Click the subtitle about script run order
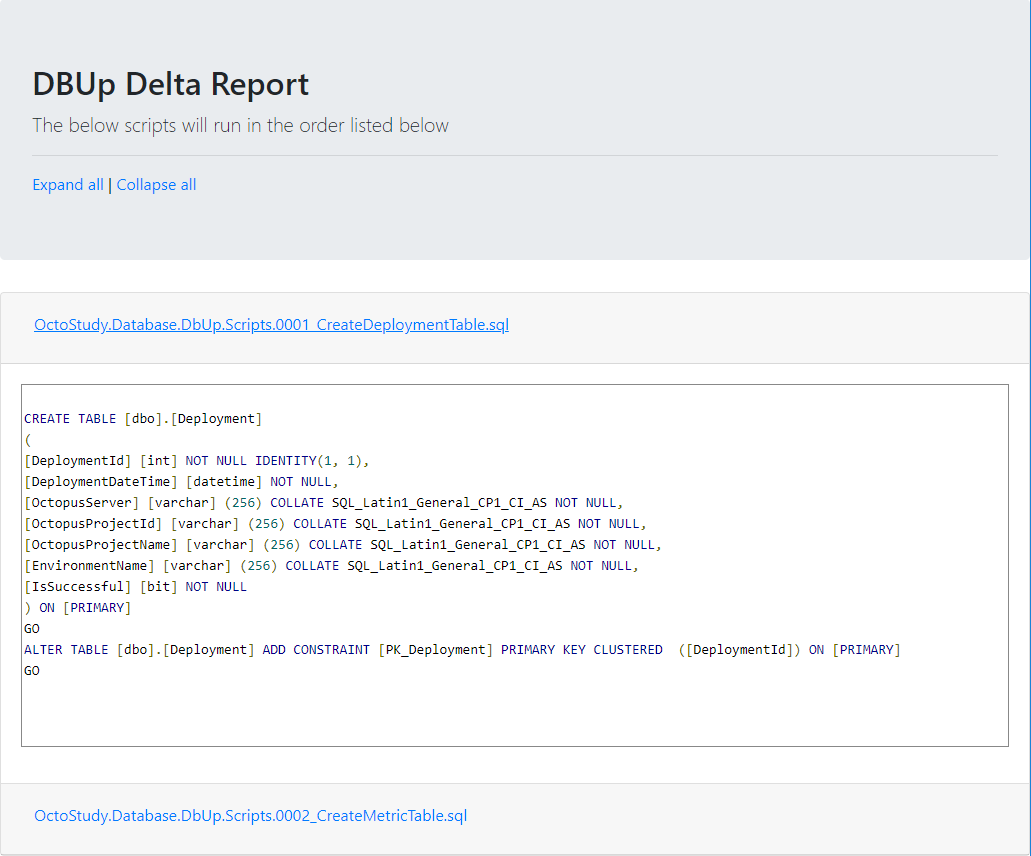 pos(240,126)
